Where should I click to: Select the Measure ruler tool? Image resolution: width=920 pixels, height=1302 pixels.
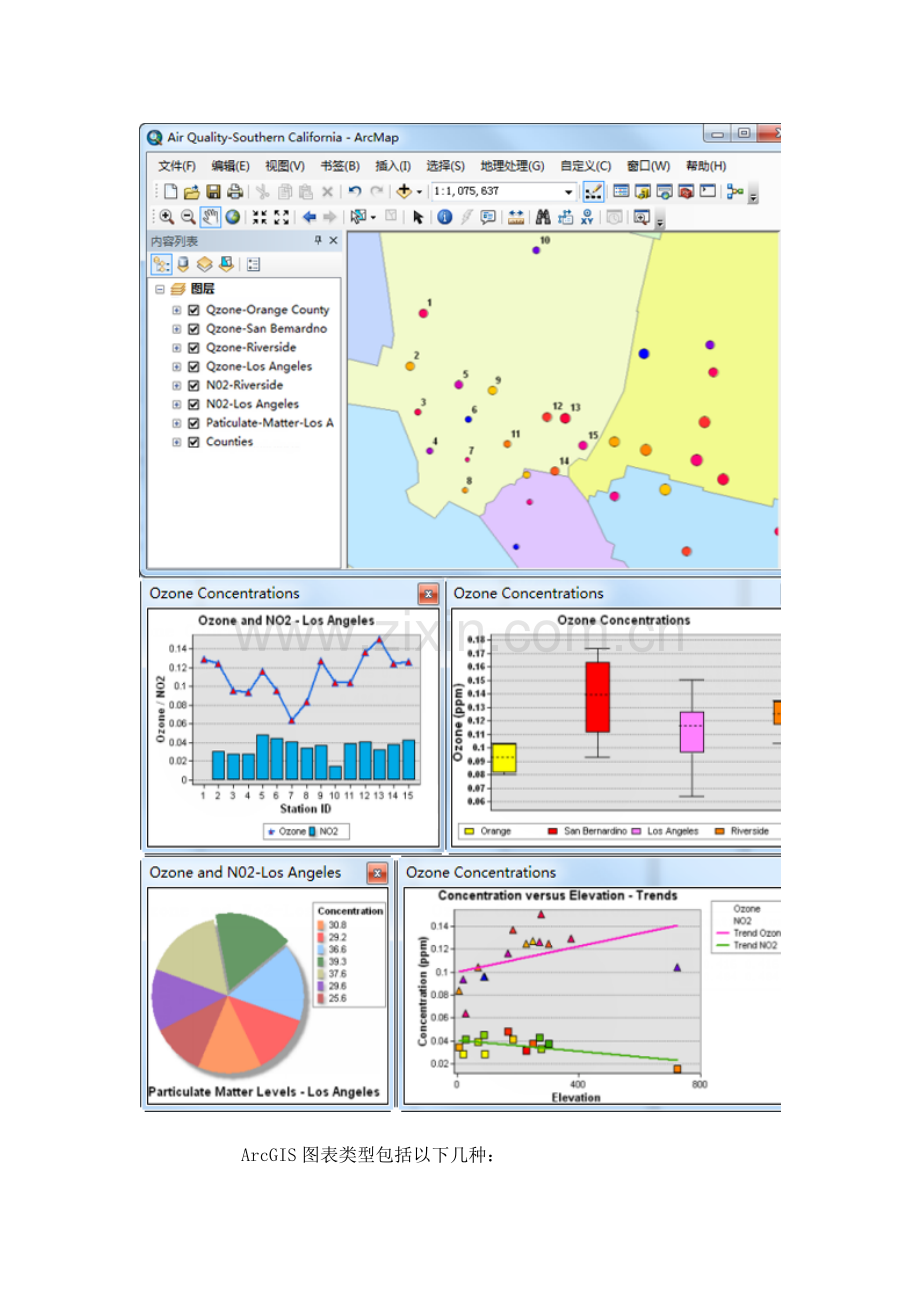click(516, 217)
